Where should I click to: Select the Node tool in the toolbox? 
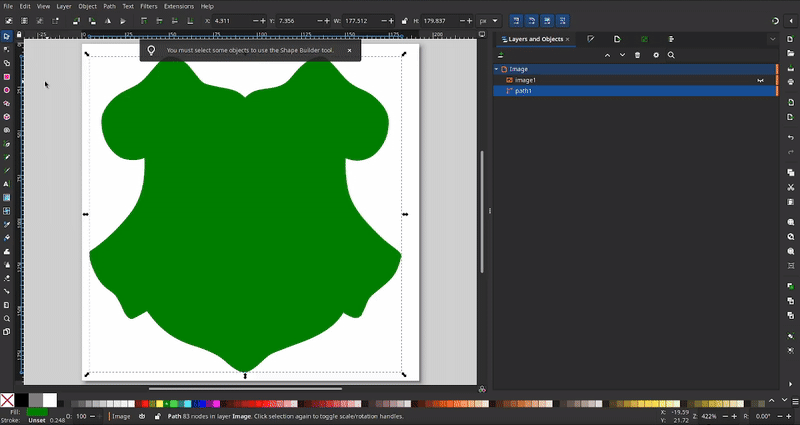(7, 49)
